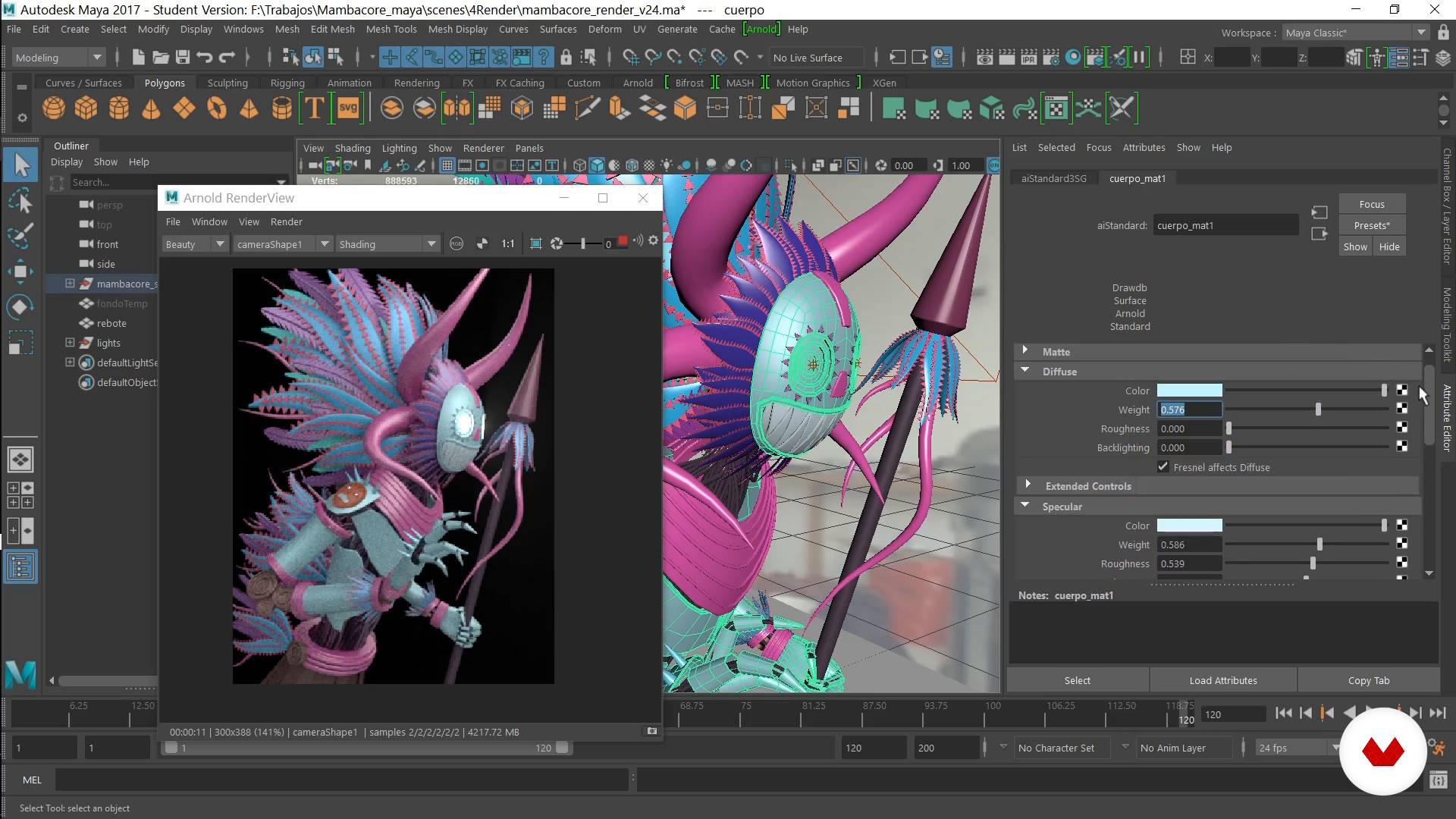Toggle the viewport grid display icon

pos(447,165)
